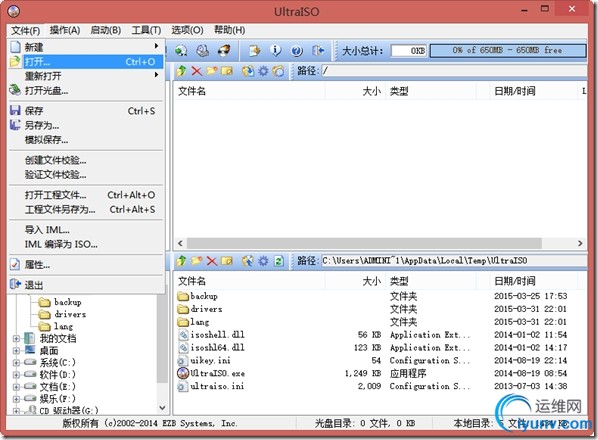
Task: Click the red X delete icon in the local pane
Action: [212, 261]
